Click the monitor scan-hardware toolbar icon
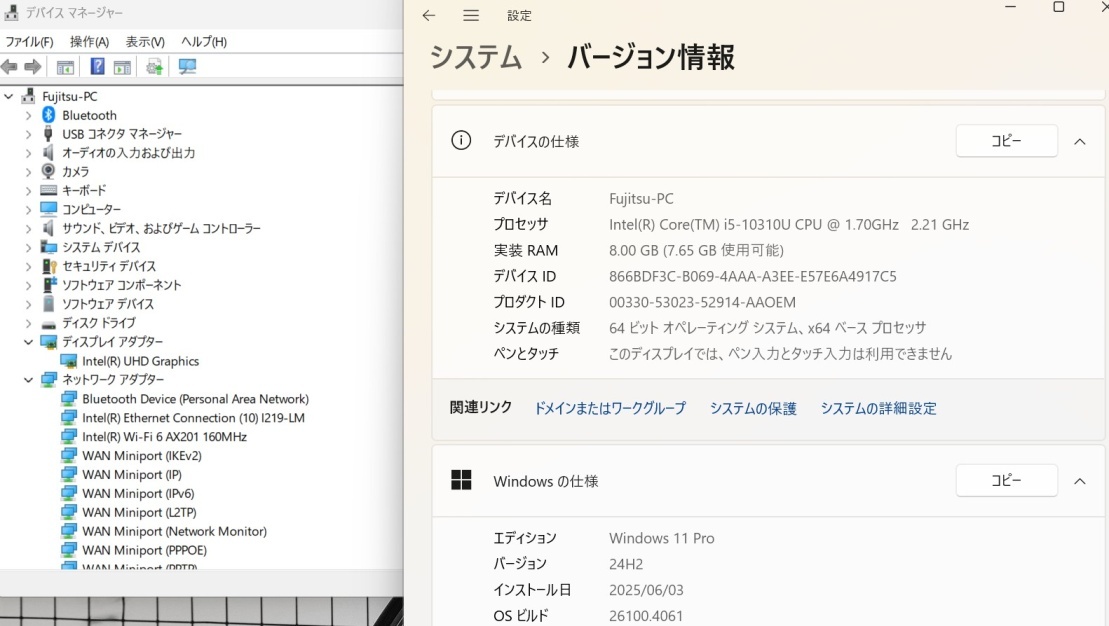The height and width of the screenshot is (626, 1109). (187, 66)
